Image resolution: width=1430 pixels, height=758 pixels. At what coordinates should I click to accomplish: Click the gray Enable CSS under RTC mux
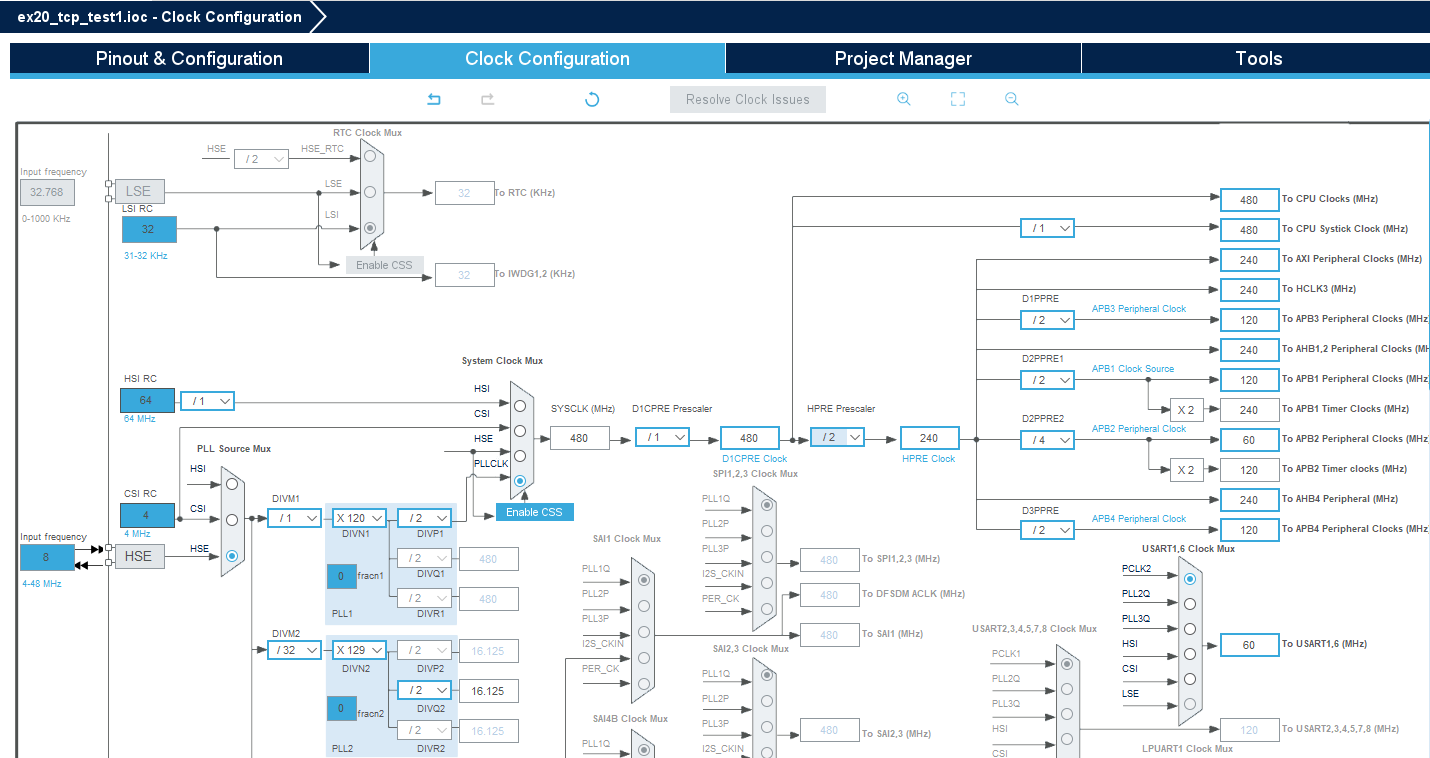[385, 265]
